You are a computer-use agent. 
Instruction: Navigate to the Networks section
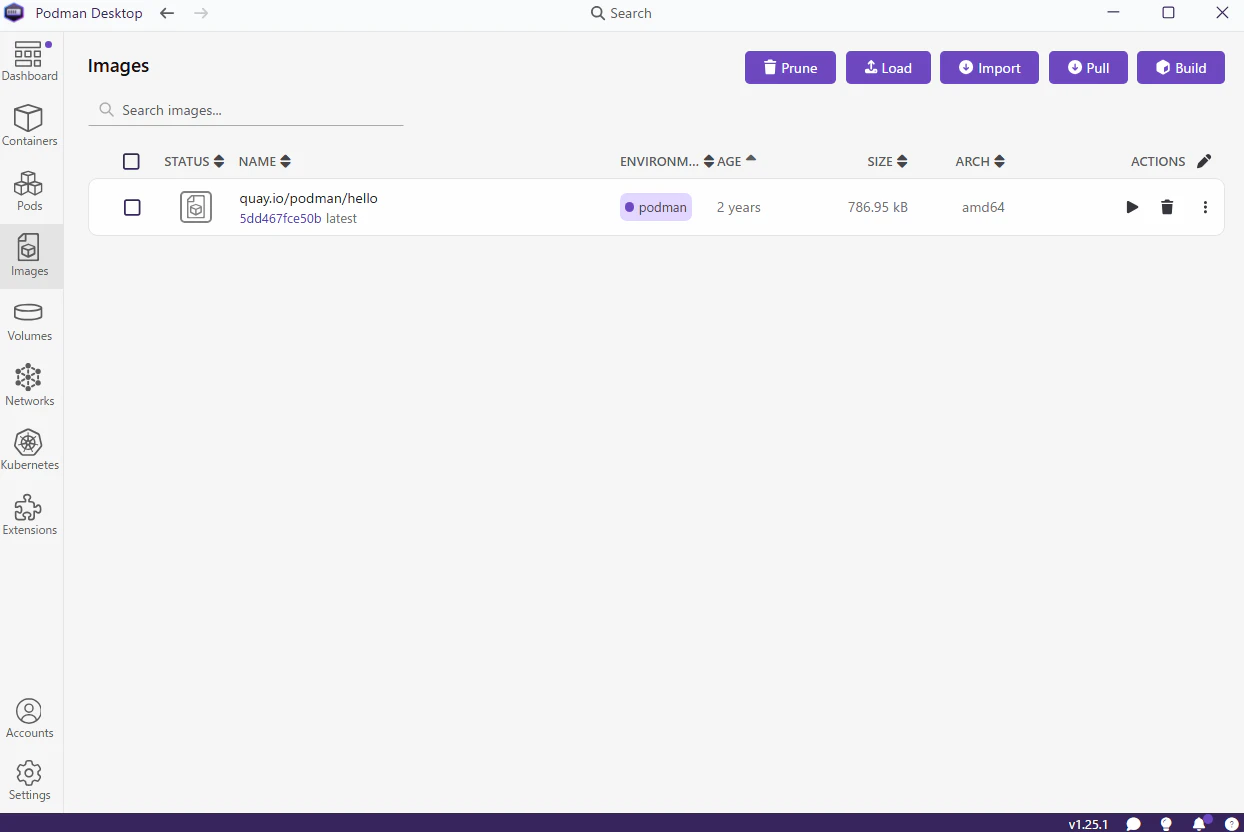[30, 386]
